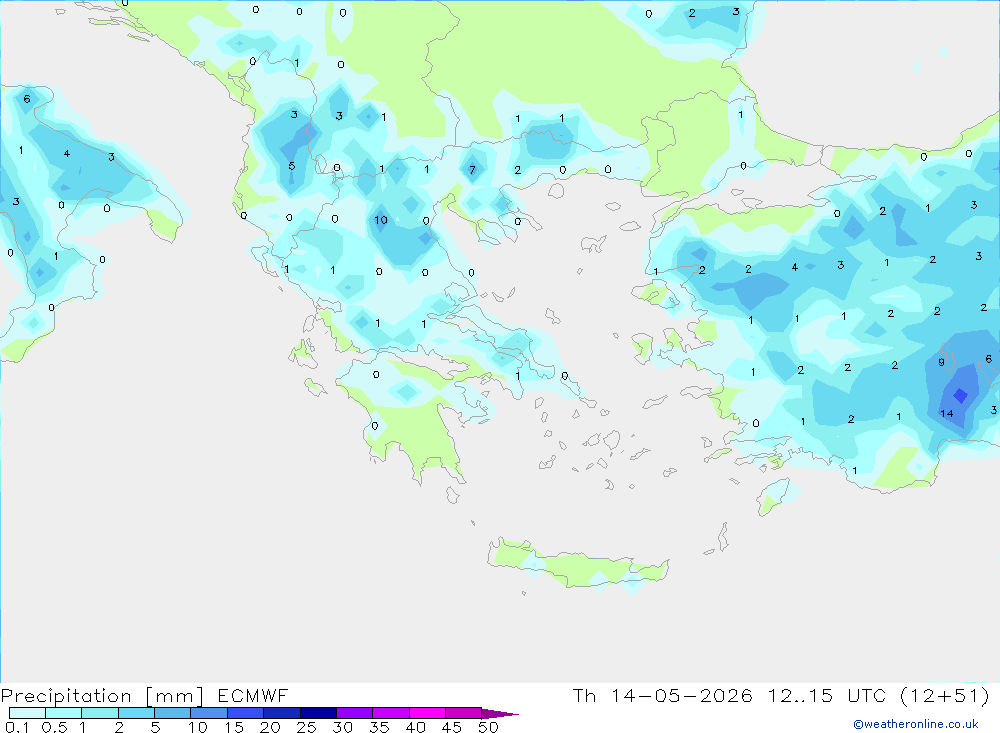This screenshot has width=1000, height=733.
Task: Click the '(12+51)' forecast offset text
Action: click(x=945, y=696)
